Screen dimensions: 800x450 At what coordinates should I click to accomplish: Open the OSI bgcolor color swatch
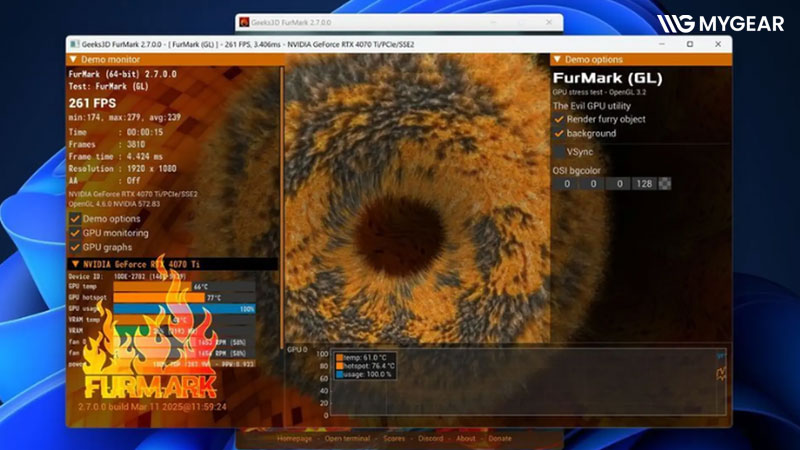665,184
